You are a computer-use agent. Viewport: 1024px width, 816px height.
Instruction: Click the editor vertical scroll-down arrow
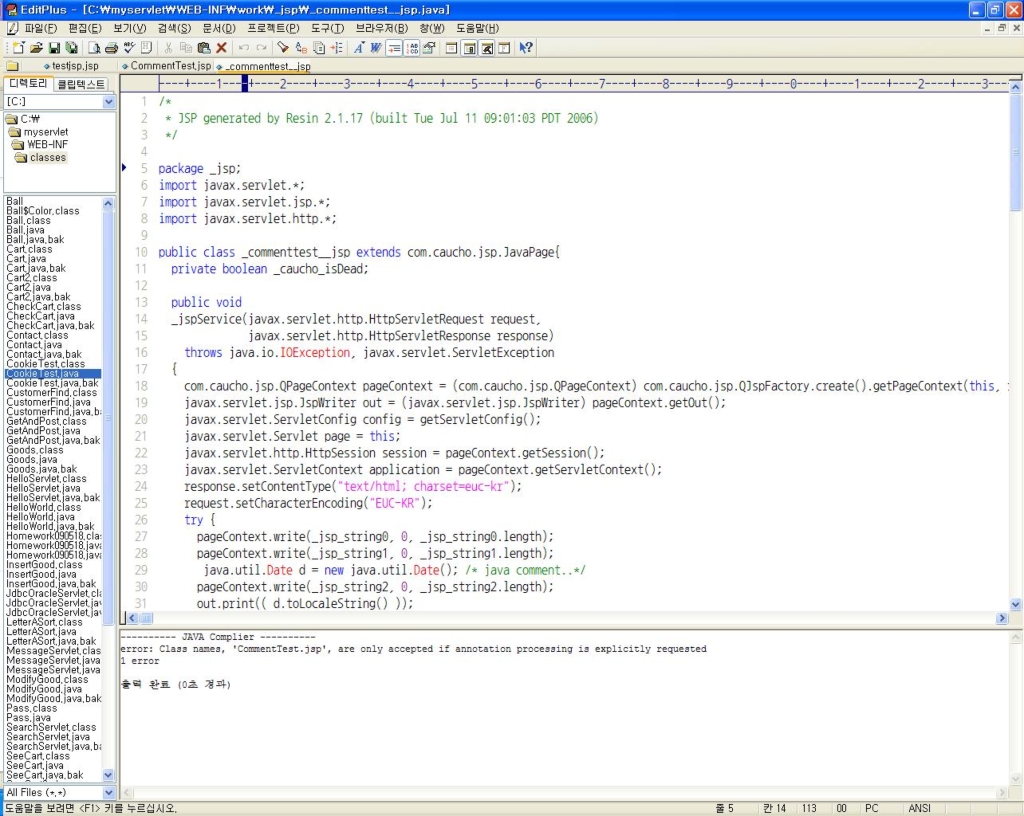point(1016,604)
